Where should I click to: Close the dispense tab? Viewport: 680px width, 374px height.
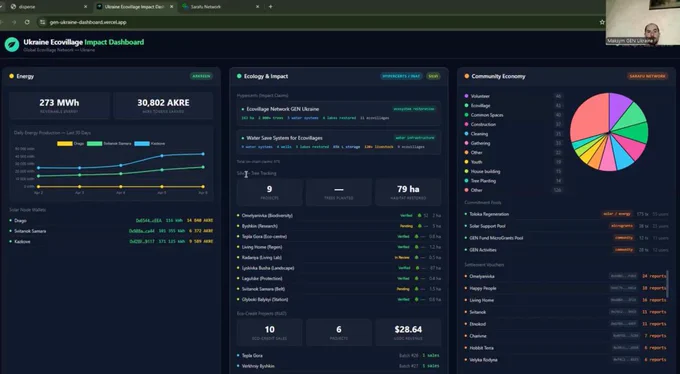pyautogui.click(x=85, y=7)
